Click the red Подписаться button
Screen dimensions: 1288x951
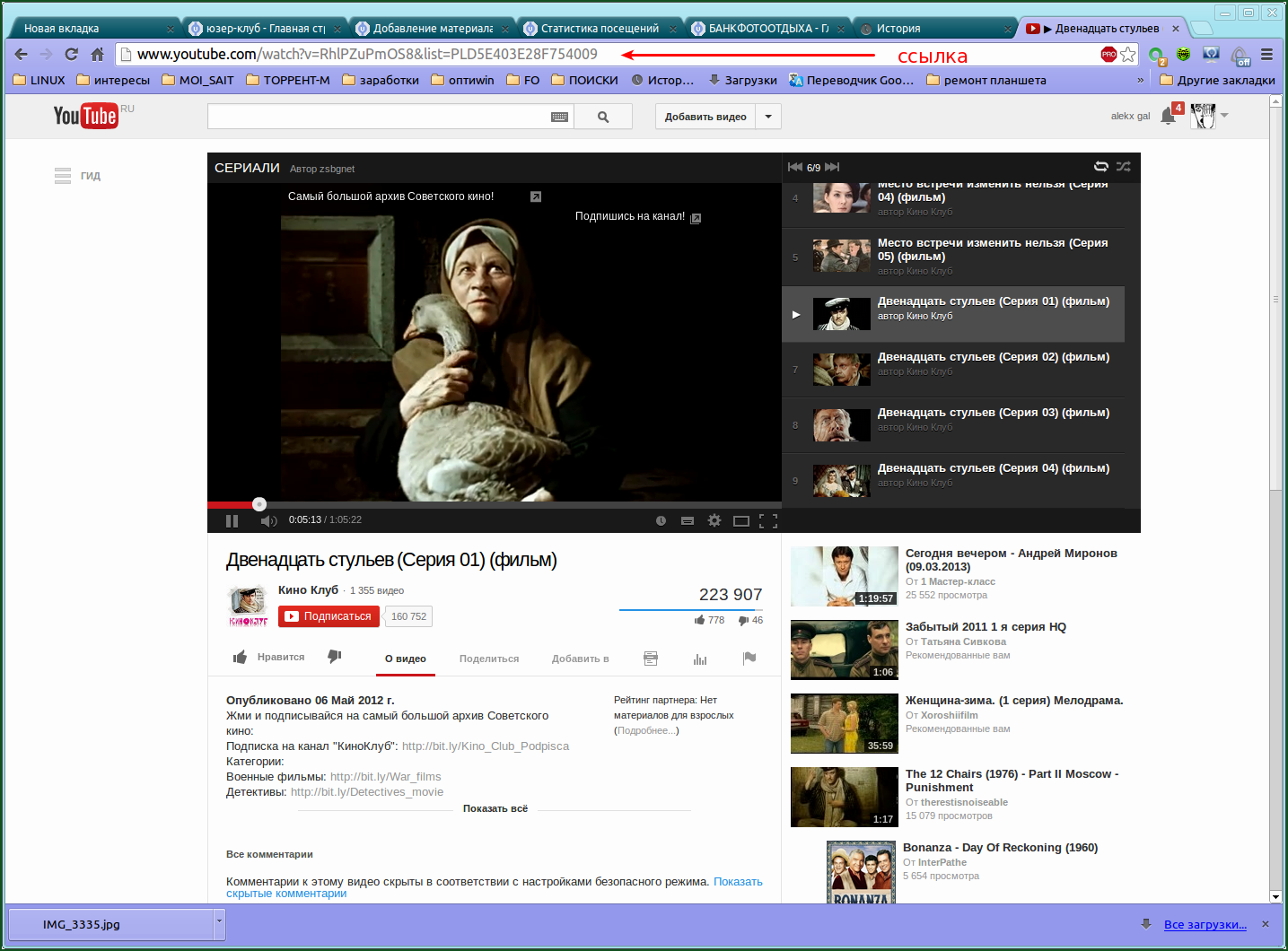tap(329, 616)
